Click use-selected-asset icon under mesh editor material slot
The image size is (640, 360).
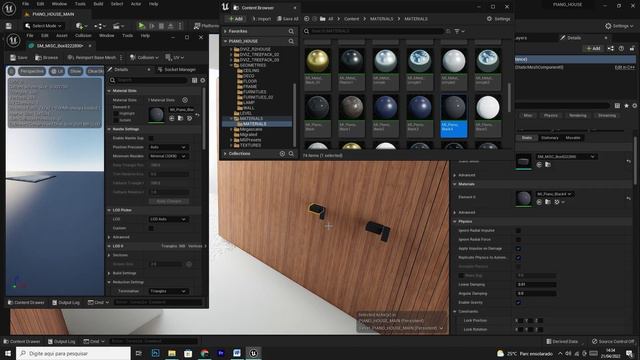tap(171, 118)
